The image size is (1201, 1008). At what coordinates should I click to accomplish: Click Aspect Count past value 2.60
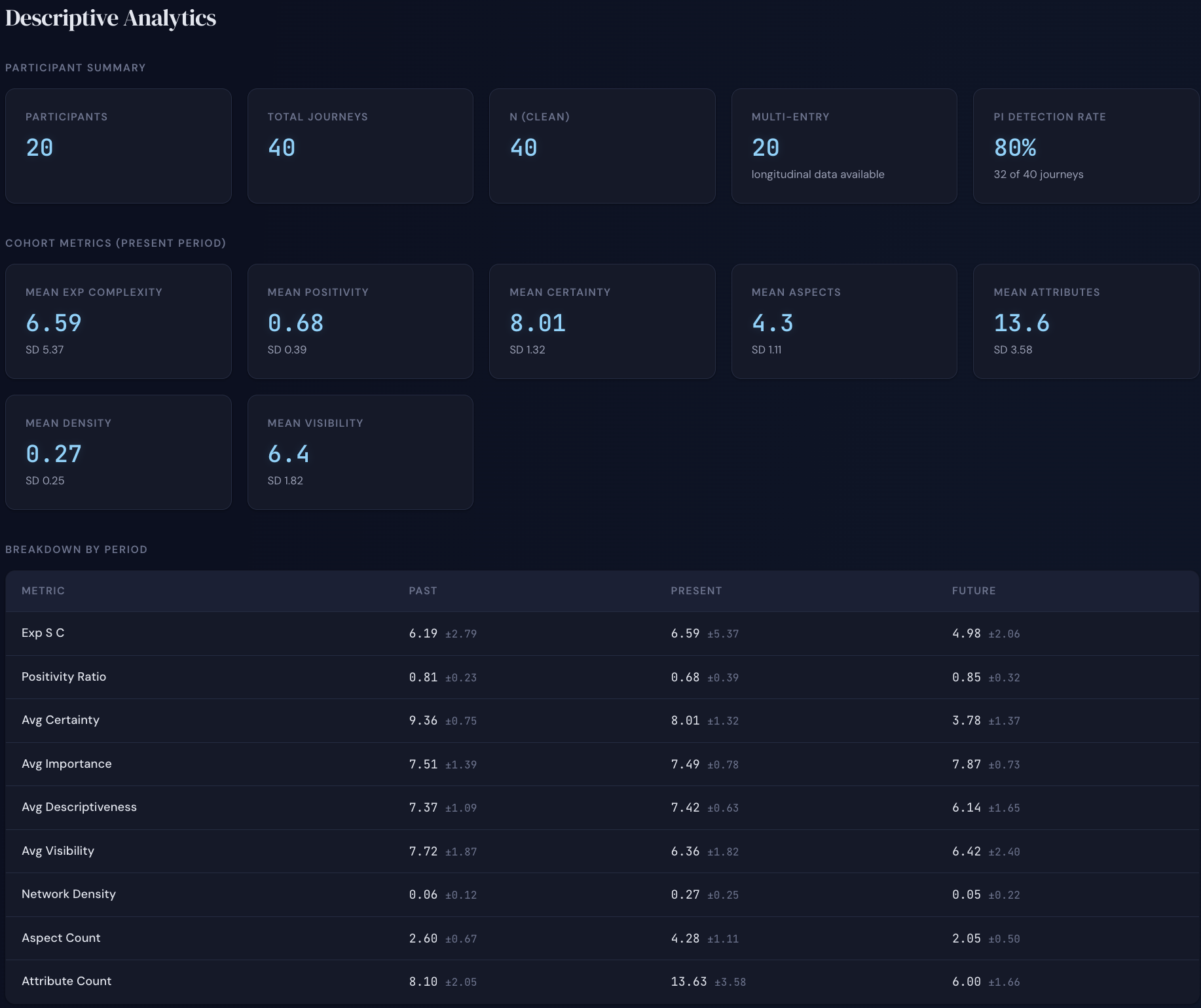pos(423,939)
